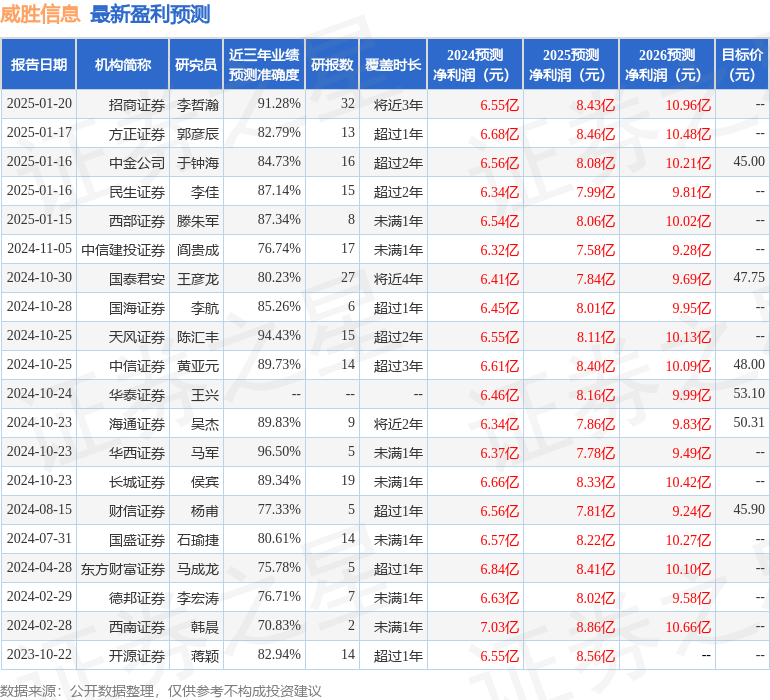Click the 数据来源 footer note
Screen dimensions: 770x700
pyautogui.click(x=161, y=691)
